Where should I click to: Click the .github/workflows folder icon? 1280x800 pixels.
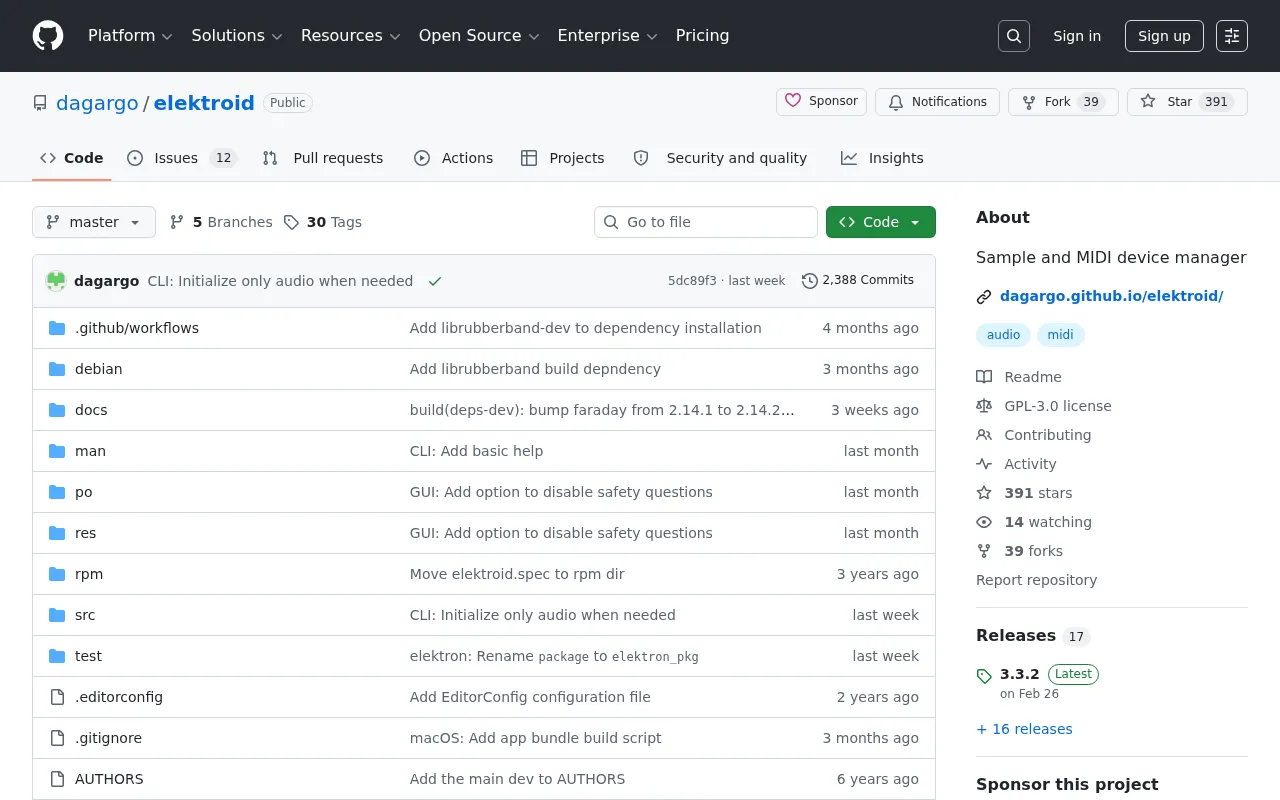click(x=57, y=328)
